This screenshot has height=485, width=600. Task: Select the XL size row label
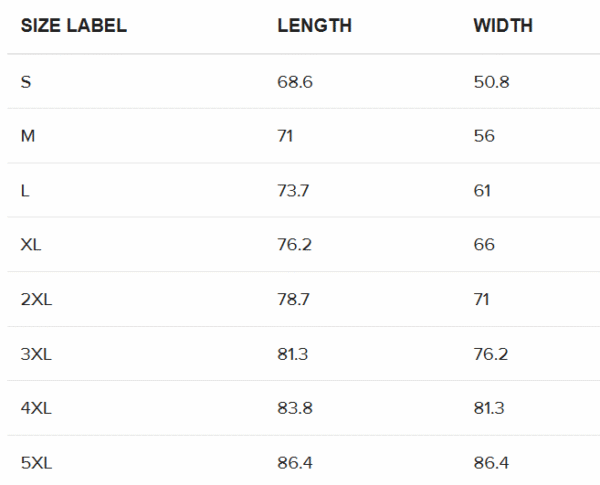coord(31,245)
